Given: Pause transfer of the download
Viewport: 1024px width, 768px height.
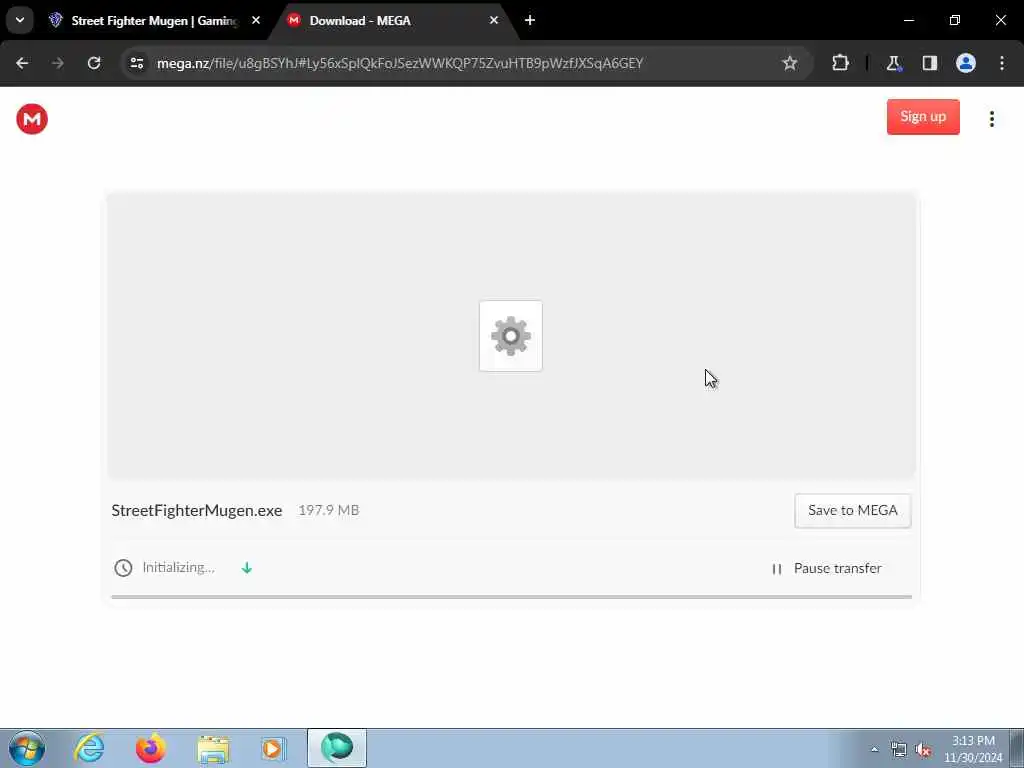Looking at the screenshot, I should 827,569.
